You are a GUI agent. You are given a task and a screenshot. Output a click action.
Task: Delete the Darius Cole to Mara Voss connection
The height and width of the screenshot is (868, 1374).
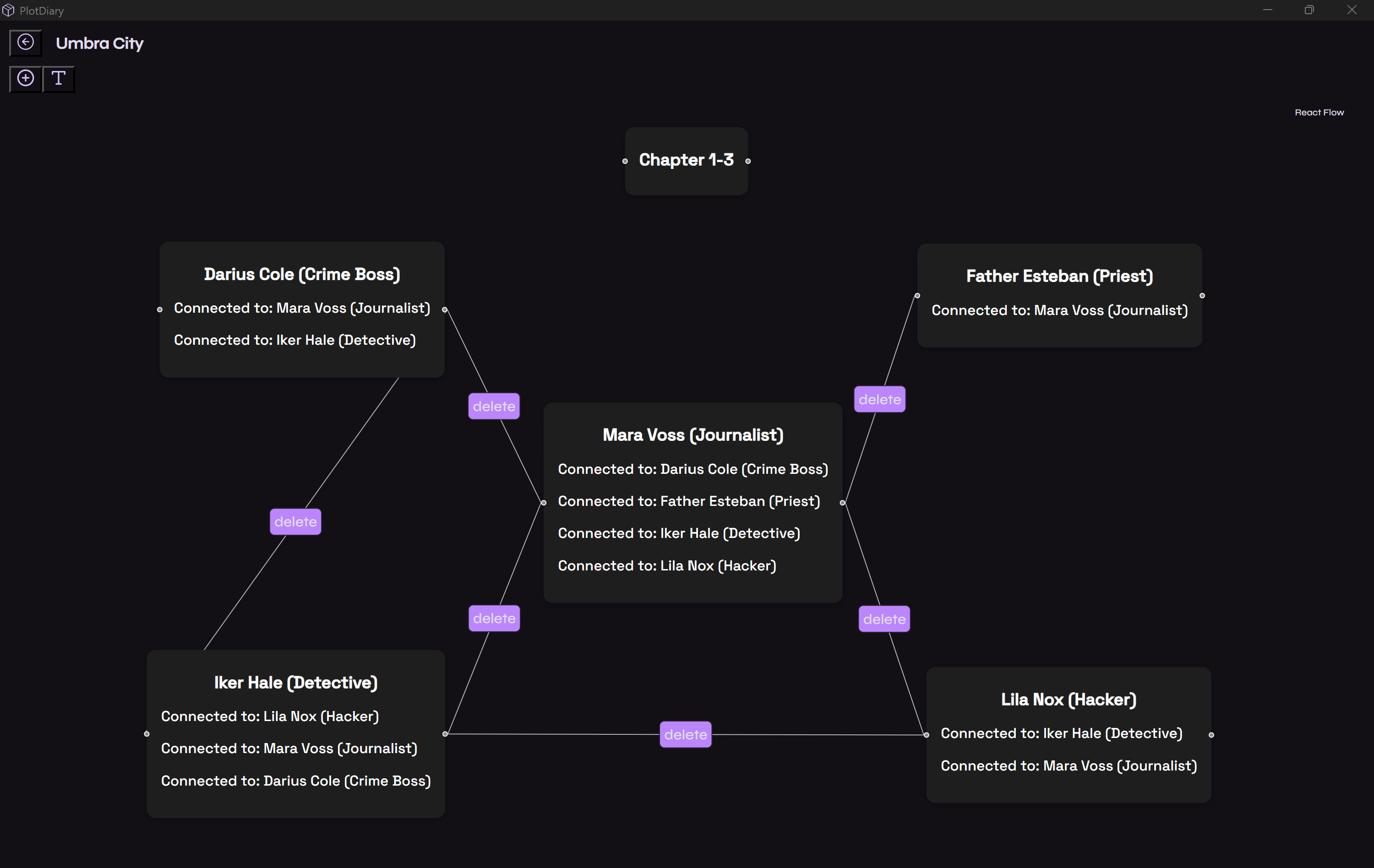pyautogui.click(x=494, y=406)
